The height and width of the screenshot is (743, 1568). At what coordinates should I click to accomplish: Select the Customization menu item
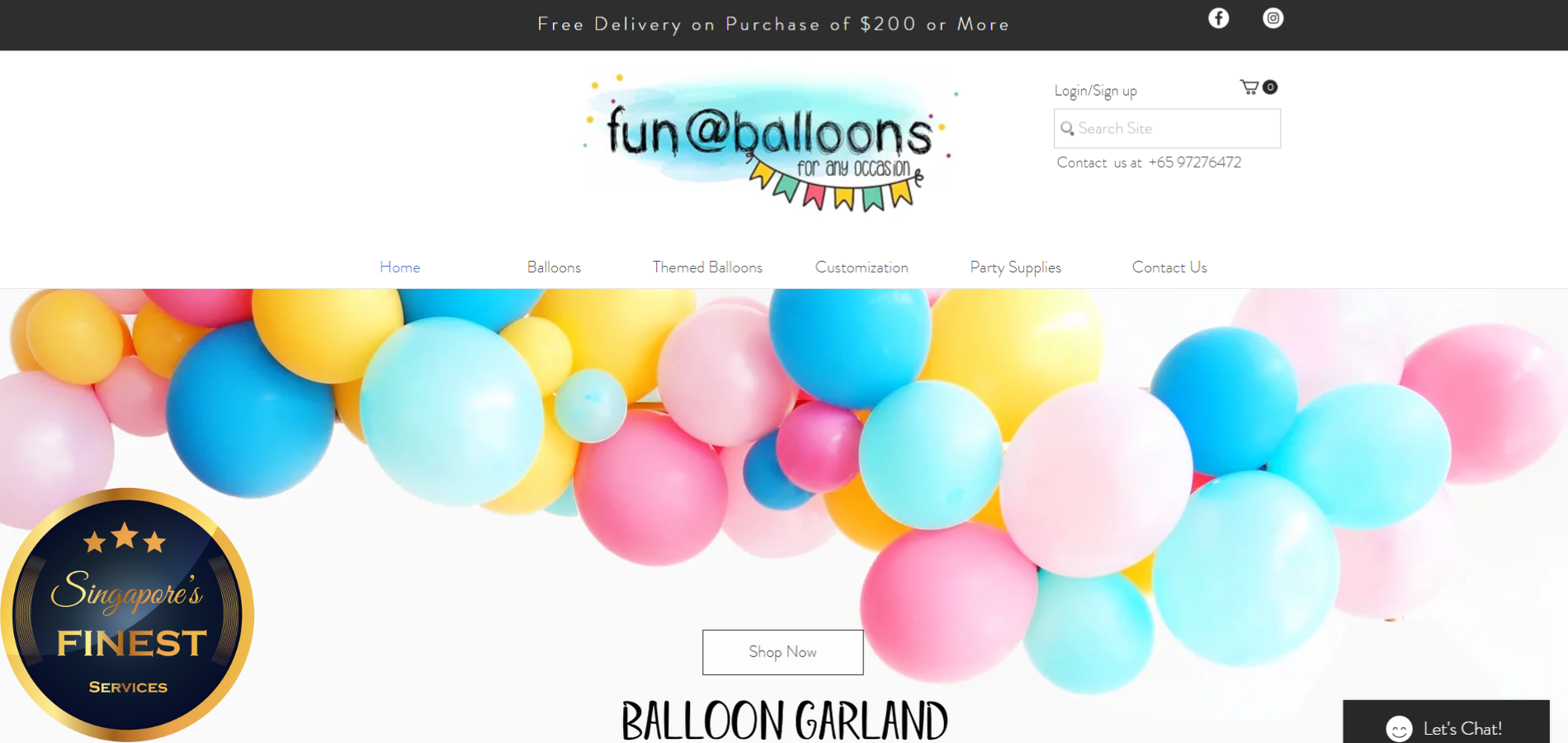coord(862,267)
